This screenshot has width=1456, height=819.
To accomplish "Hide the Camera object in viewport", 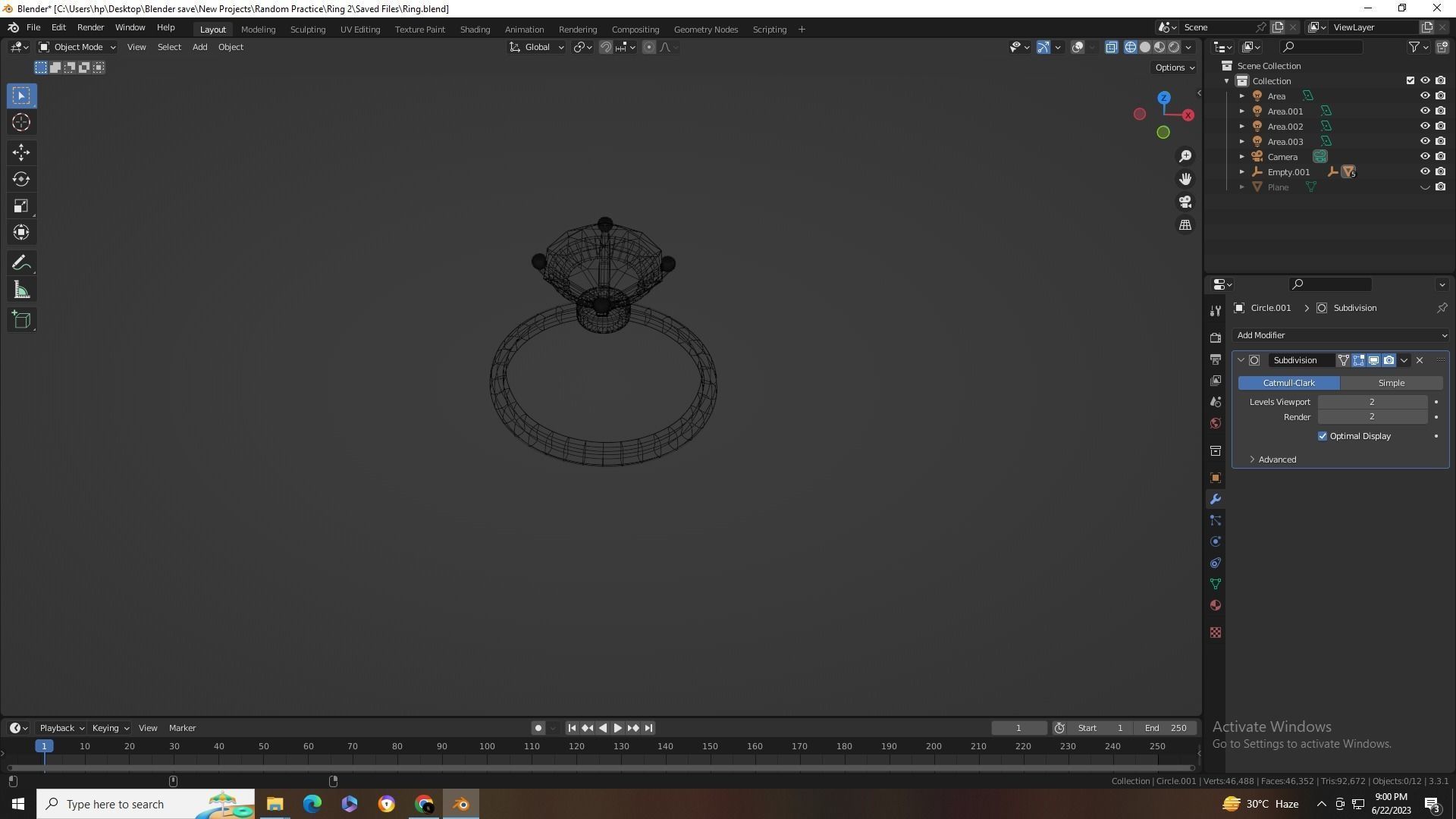I will coord(1425,156).
